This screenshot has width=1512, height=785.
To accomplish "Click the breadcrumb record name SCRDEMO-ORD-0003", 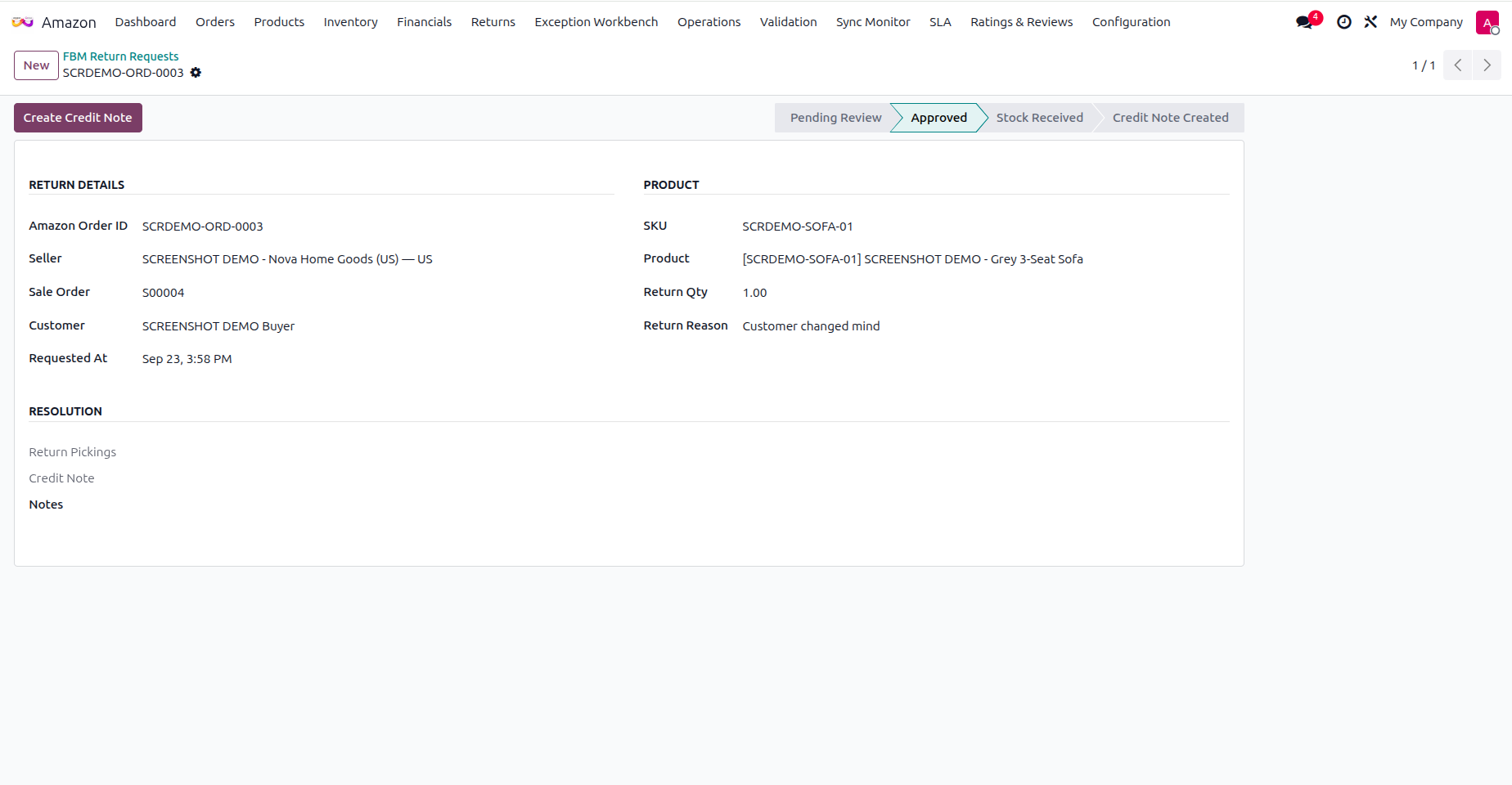I will click(124, 73).
